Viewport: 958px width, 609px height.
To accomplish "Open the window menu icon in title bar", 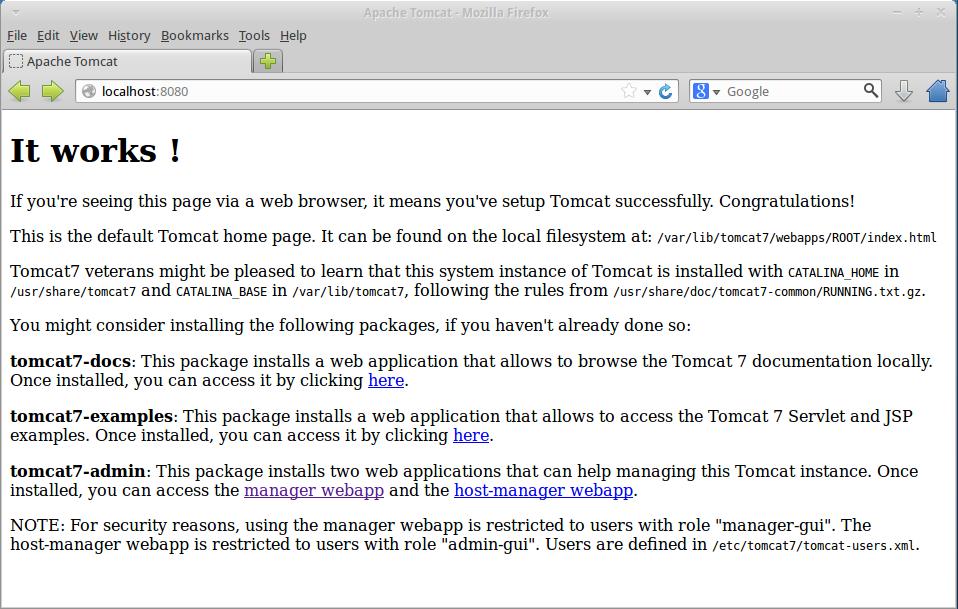I will point(16,12).
